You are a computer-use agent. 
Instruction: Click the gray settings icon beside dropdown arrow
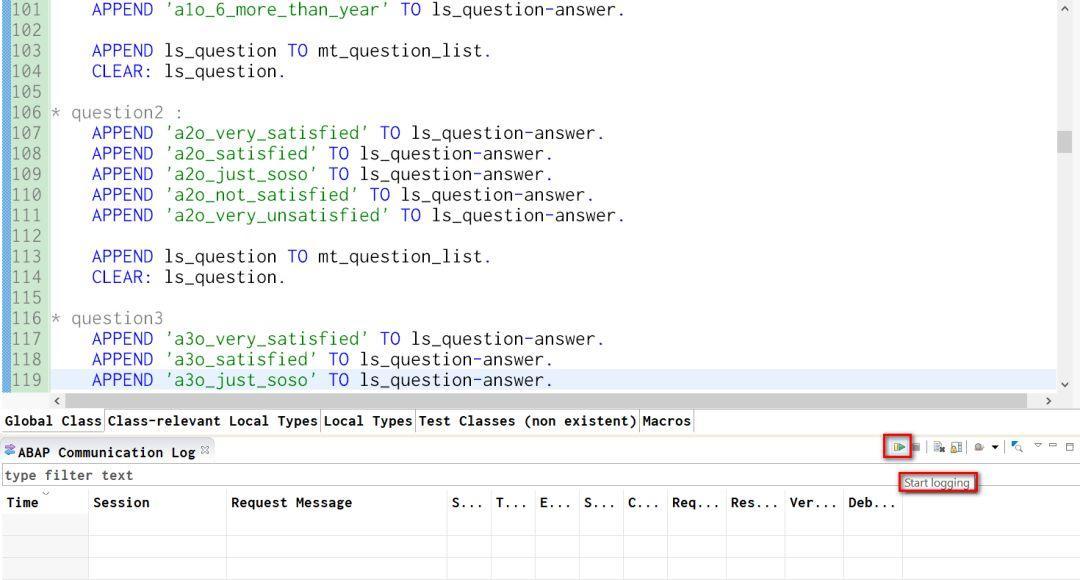click(979, 447)
